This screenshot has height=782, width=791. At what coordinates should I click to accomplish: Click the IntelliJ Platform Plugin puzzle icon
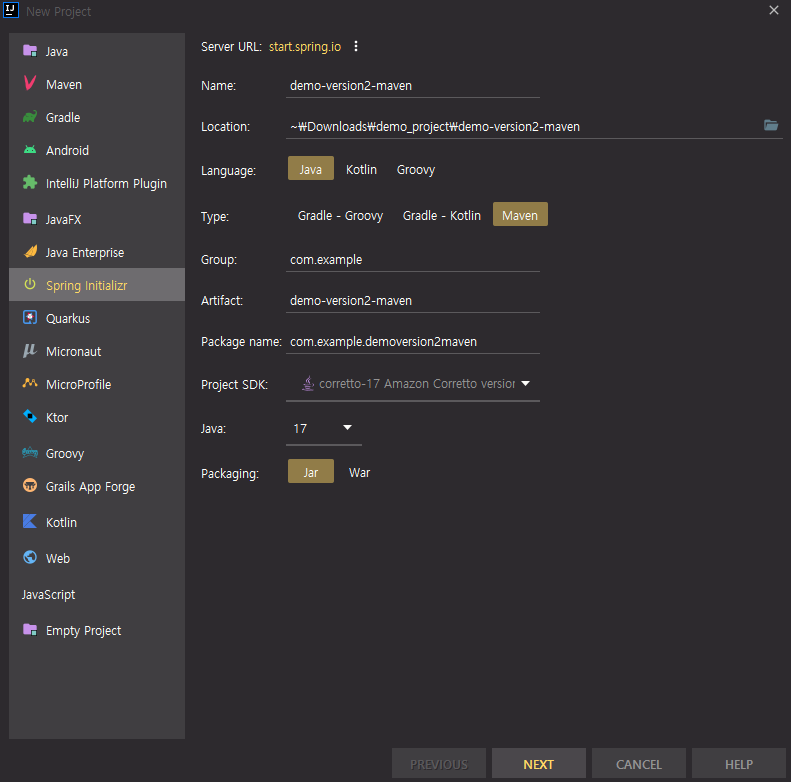30,183
